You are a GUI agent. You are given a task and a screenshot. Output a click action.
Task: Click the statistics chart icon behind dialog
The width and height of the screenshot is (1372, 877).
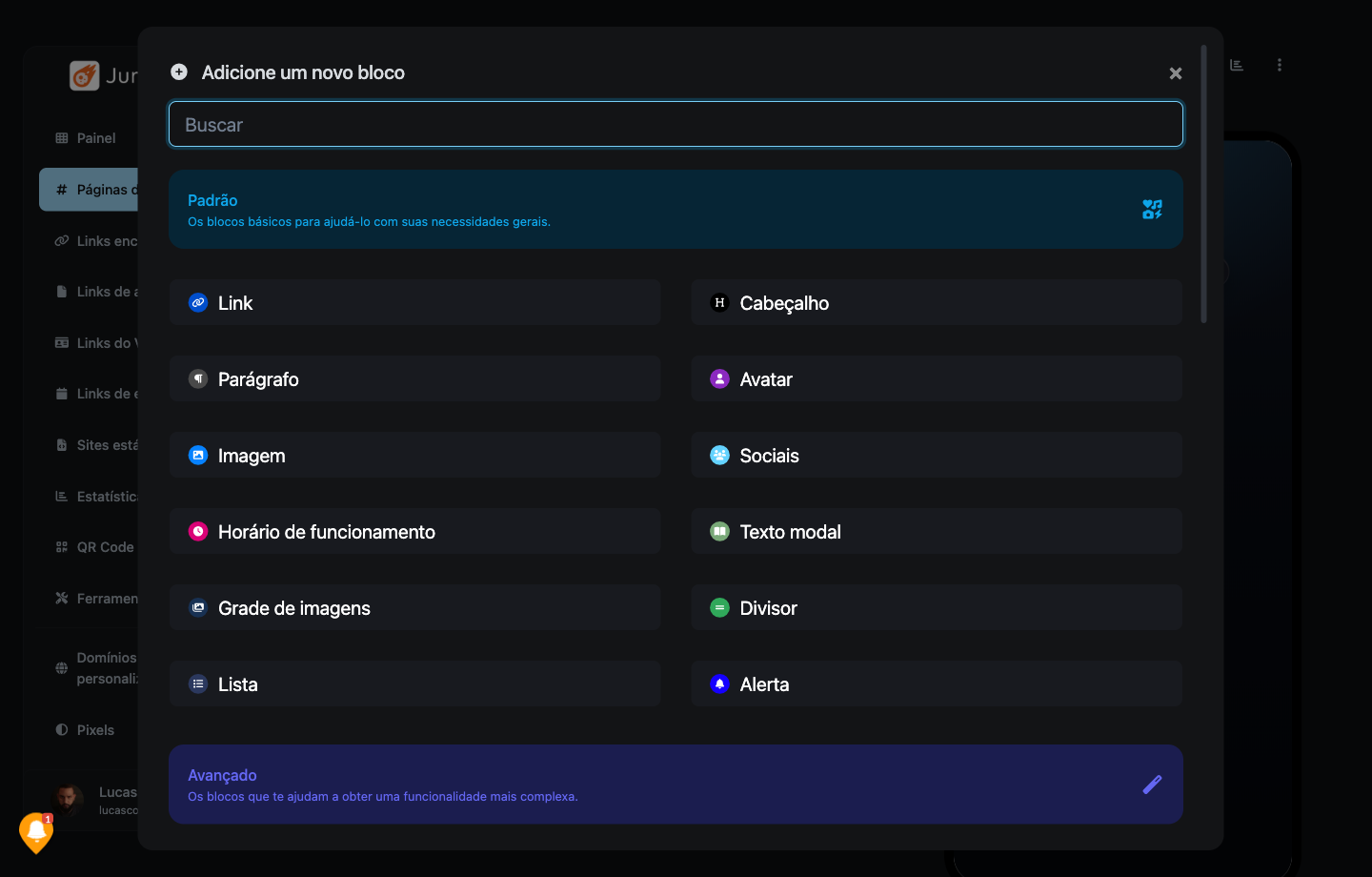click(x=1237, y=65)
